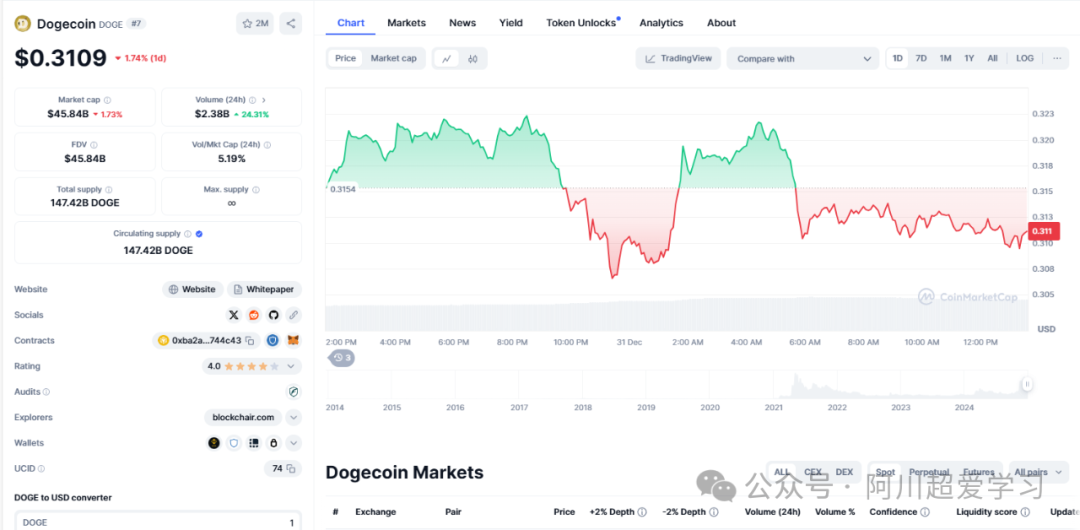Image resolution: width=1080 pixels, height=530 pixels.
Task: Open the Compare with dropdown
Action: (x=803, y=59)
